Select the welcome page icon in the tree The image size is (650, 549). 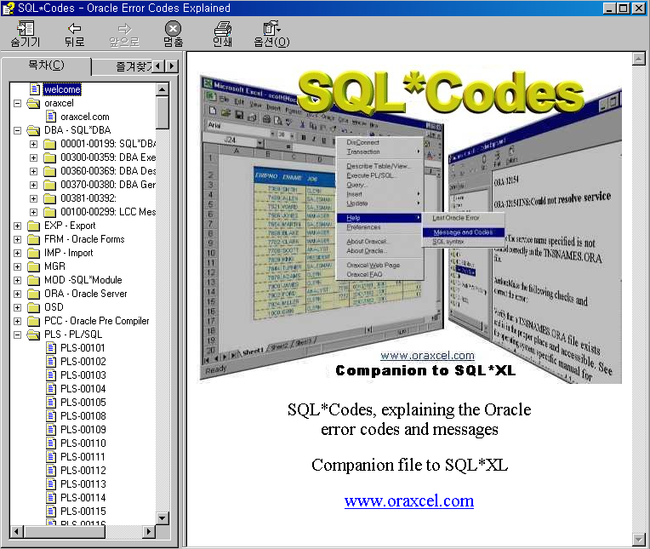pyautogui.click(x=35, y=89)
